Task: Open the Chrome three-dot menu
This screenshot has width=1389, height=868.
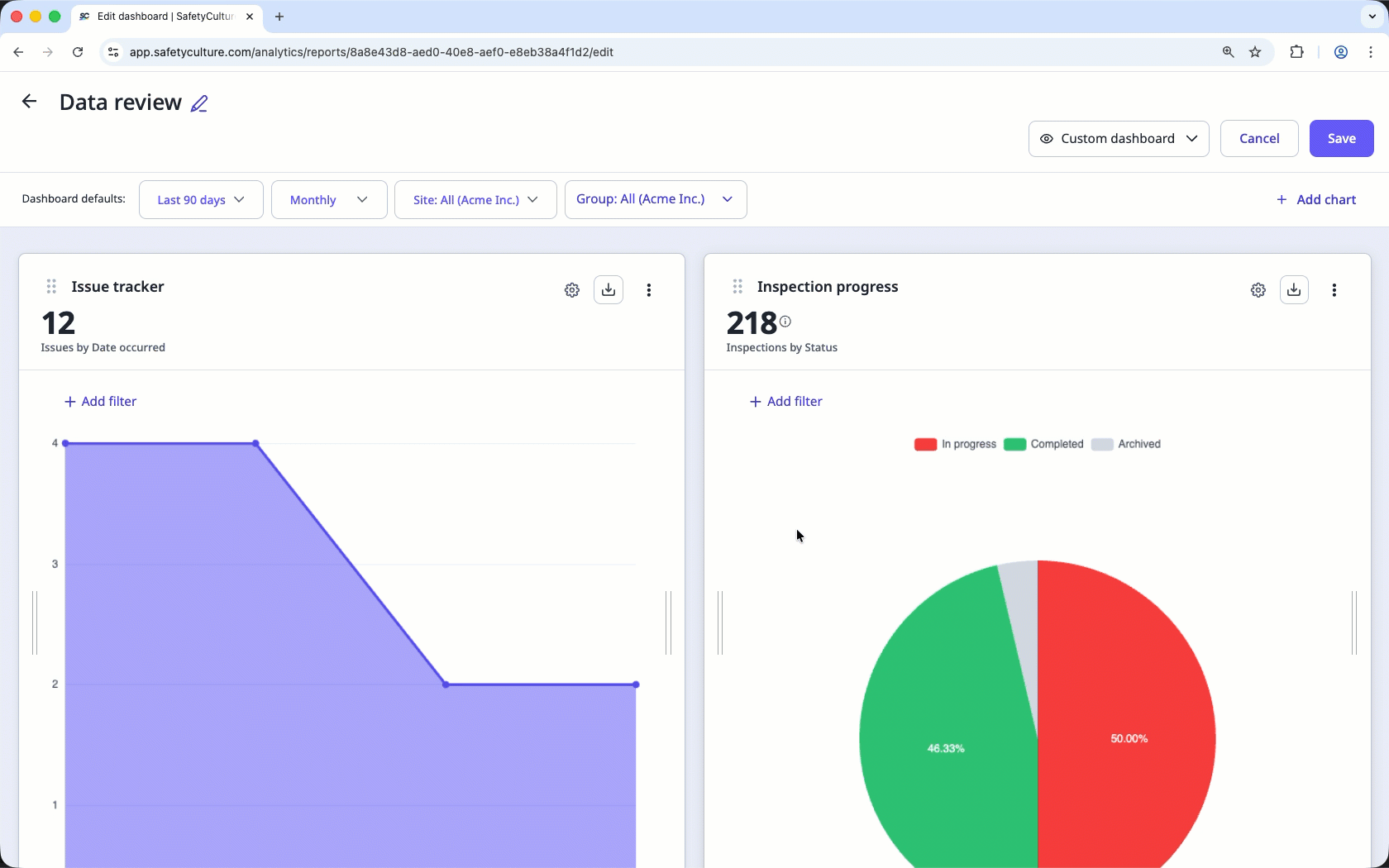Action: [1371, 52]
